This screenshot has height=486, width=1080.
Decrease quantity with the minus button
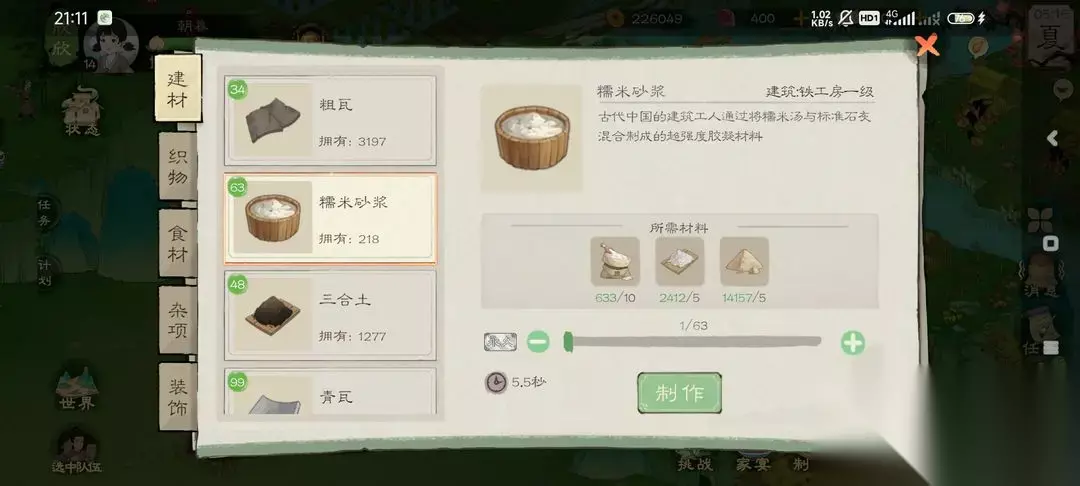coord(538,342)
